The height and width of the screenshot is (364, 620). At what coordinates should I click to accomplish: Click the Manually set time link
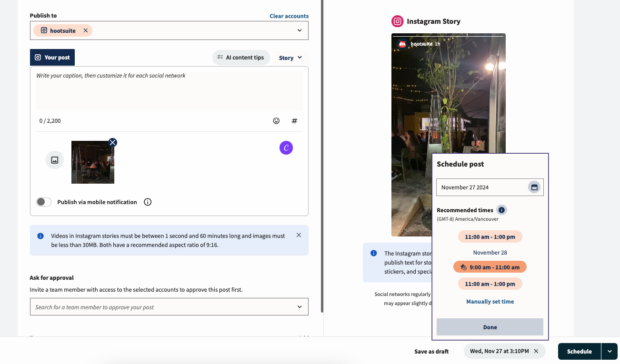coord(490,302)
